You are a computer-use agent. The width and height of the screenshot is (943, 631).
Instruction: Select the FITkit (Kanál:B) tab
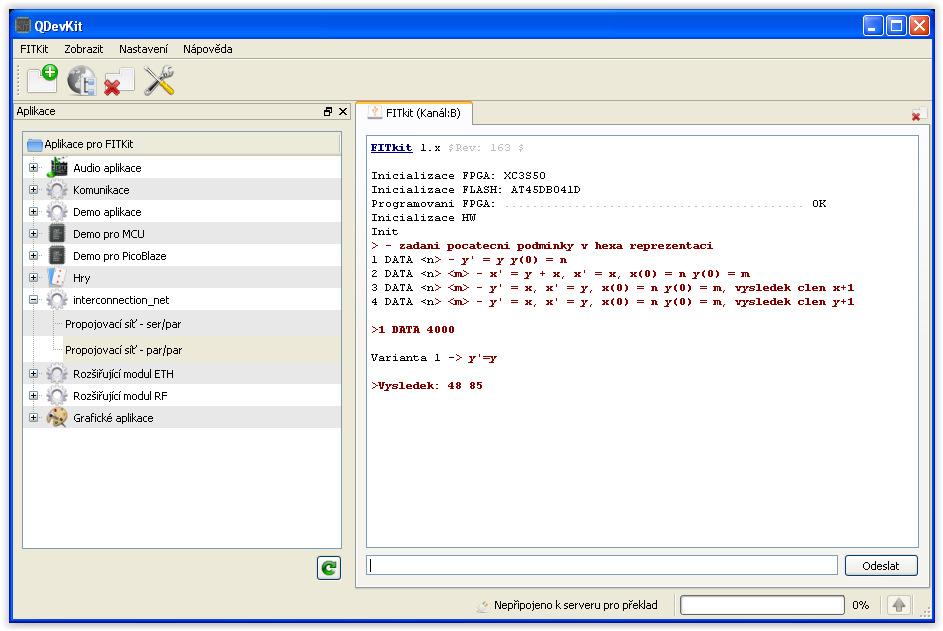pos(414,113)
